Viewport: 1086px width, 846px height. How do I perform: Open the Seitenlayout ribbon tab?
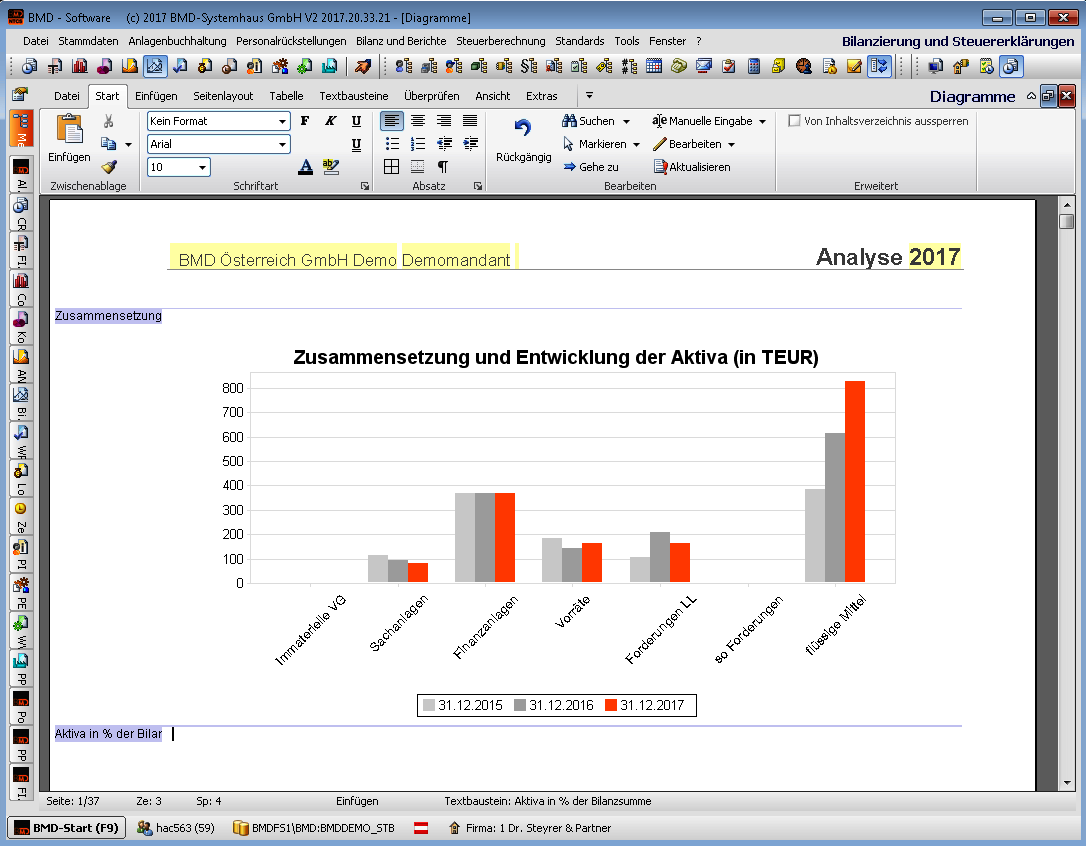(x=223, y=96)
